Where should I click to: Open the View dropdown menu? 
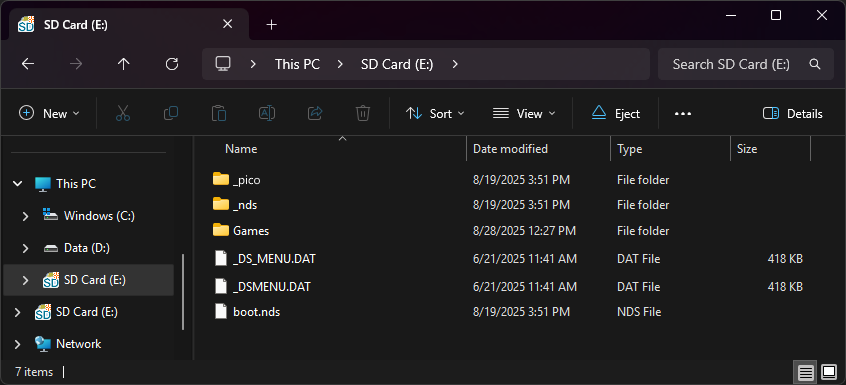[524, 114]
